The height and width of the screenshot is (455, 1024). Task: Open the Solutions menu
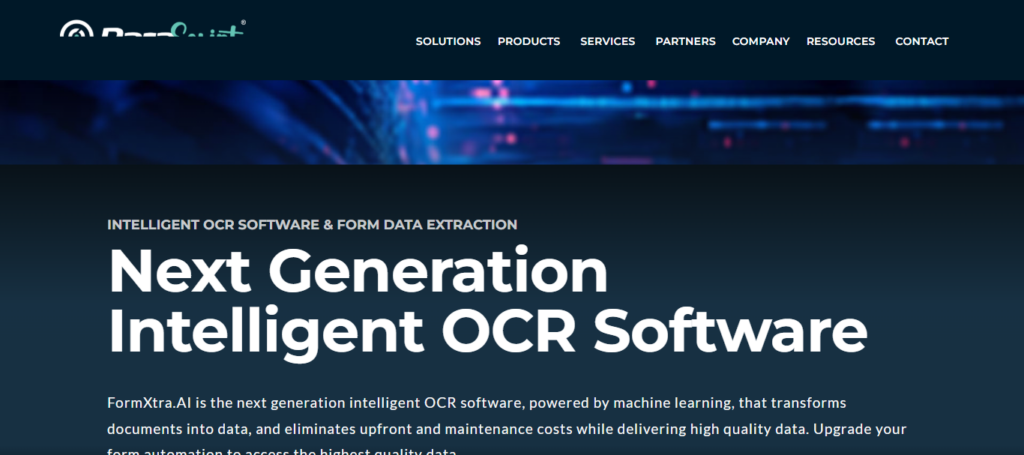[448, 41]
